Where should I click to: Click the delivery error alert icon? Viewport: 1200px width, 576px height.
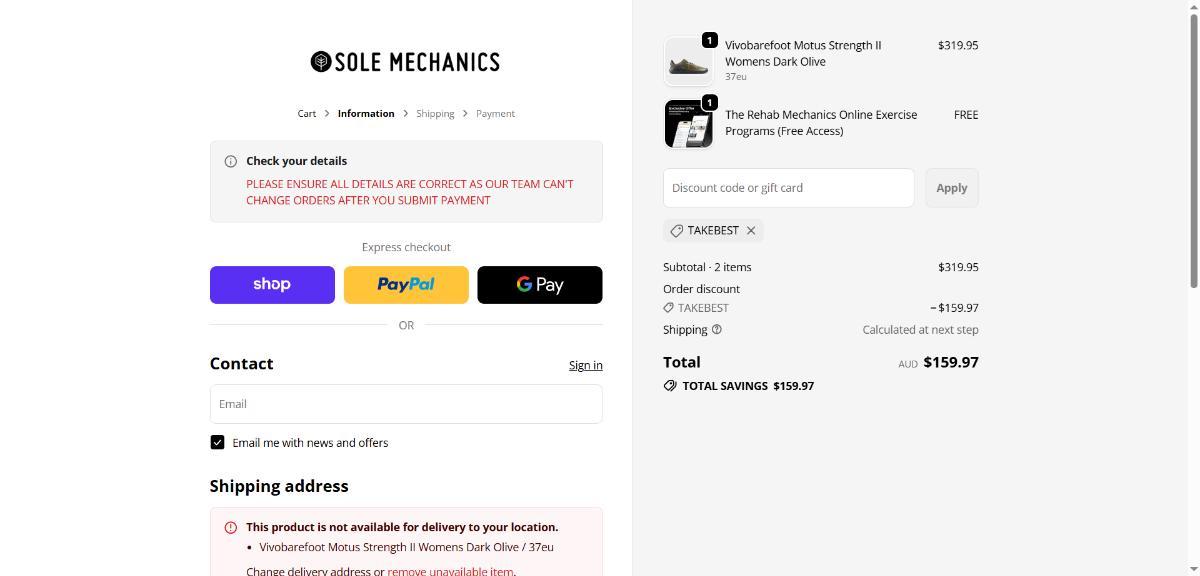coord(231,527)
